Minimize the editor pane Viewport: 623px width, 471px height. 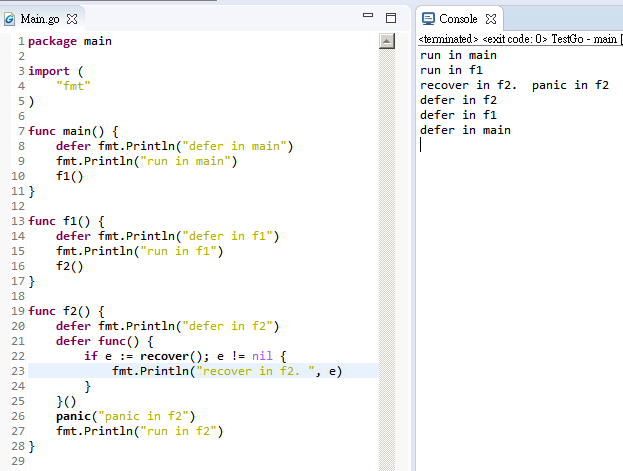tap(367, 17)
